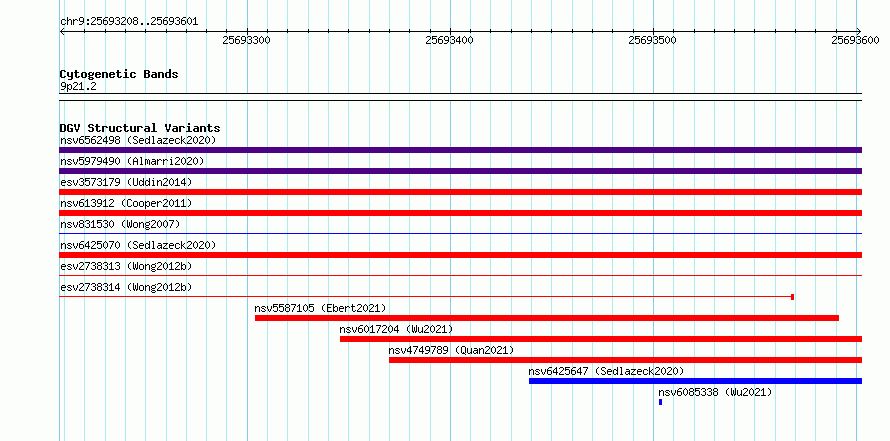
Task: Click the end marker of esv2738314 line
Action: tap(792, 297)
